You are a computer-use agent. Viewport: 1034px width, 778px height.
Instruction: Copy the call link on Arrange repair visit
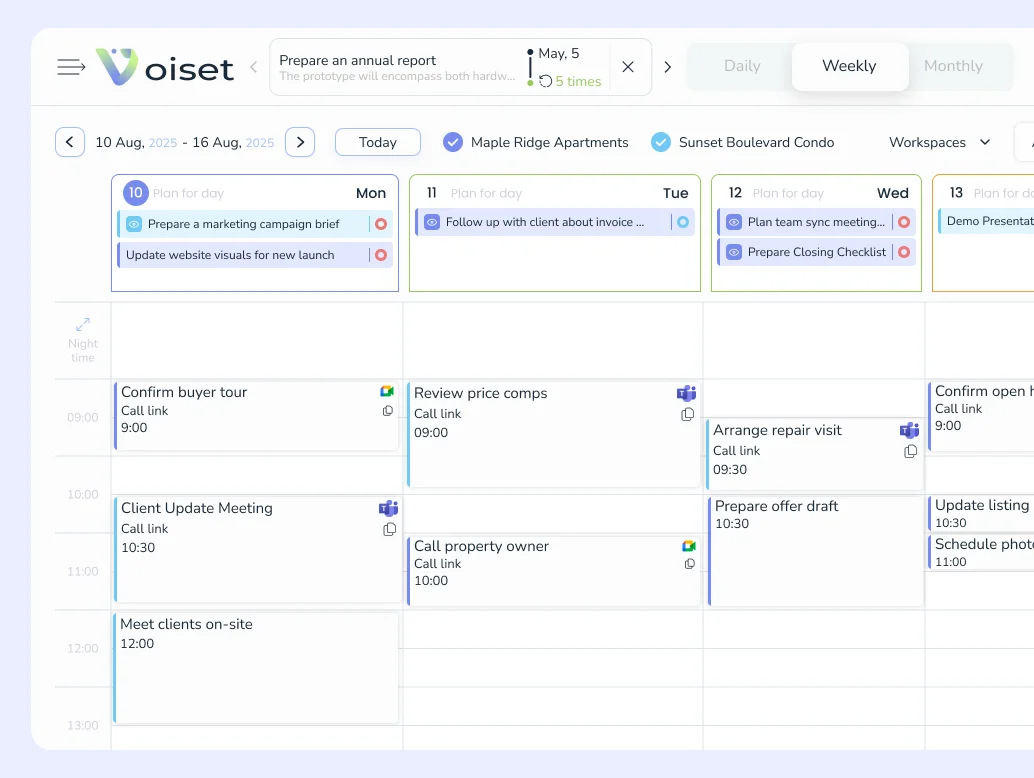coord(910,451)
